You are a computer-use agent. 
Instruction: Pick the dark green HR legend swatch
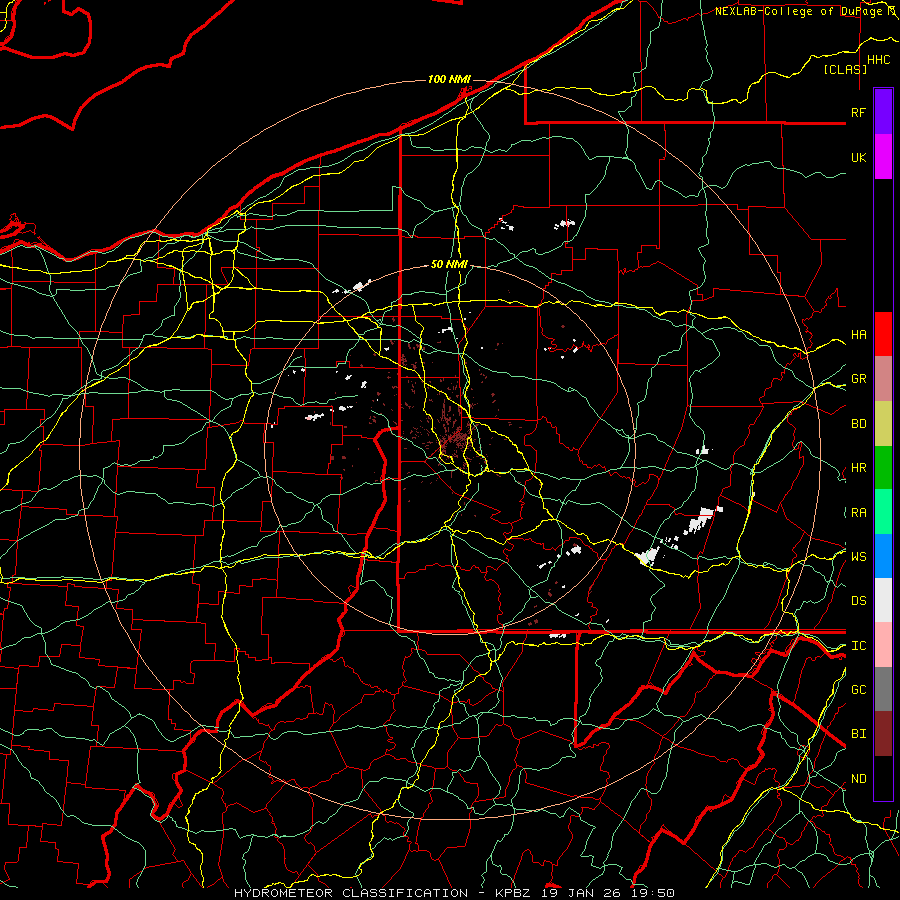(883, 468)
